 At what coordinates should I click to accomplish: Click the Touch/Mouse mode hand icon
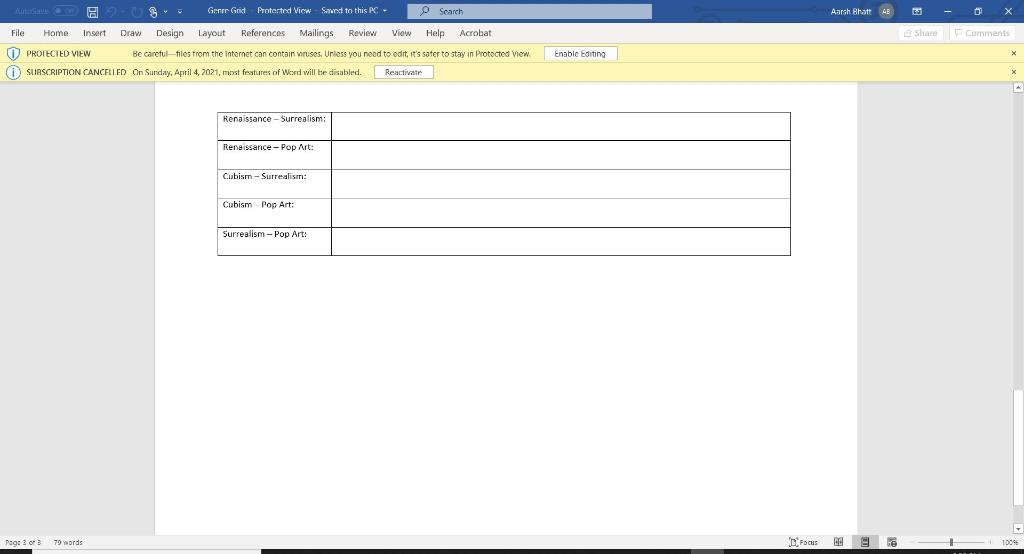(x=153, y=12)
